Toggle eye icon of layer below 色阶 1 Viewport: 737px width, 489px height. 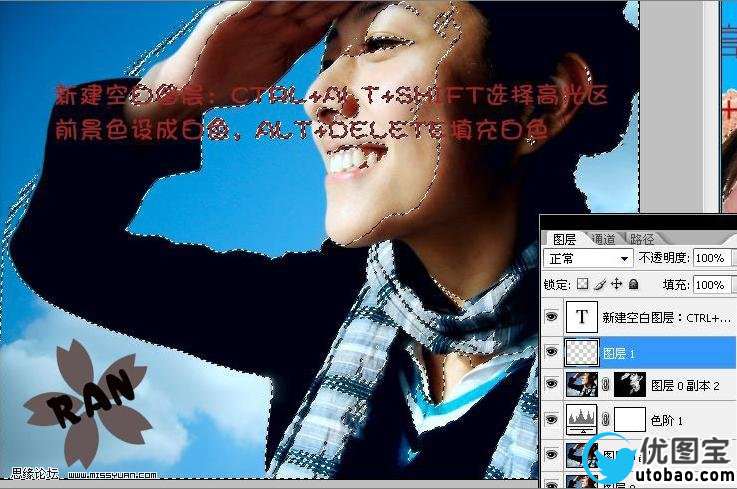coord(551,454)
